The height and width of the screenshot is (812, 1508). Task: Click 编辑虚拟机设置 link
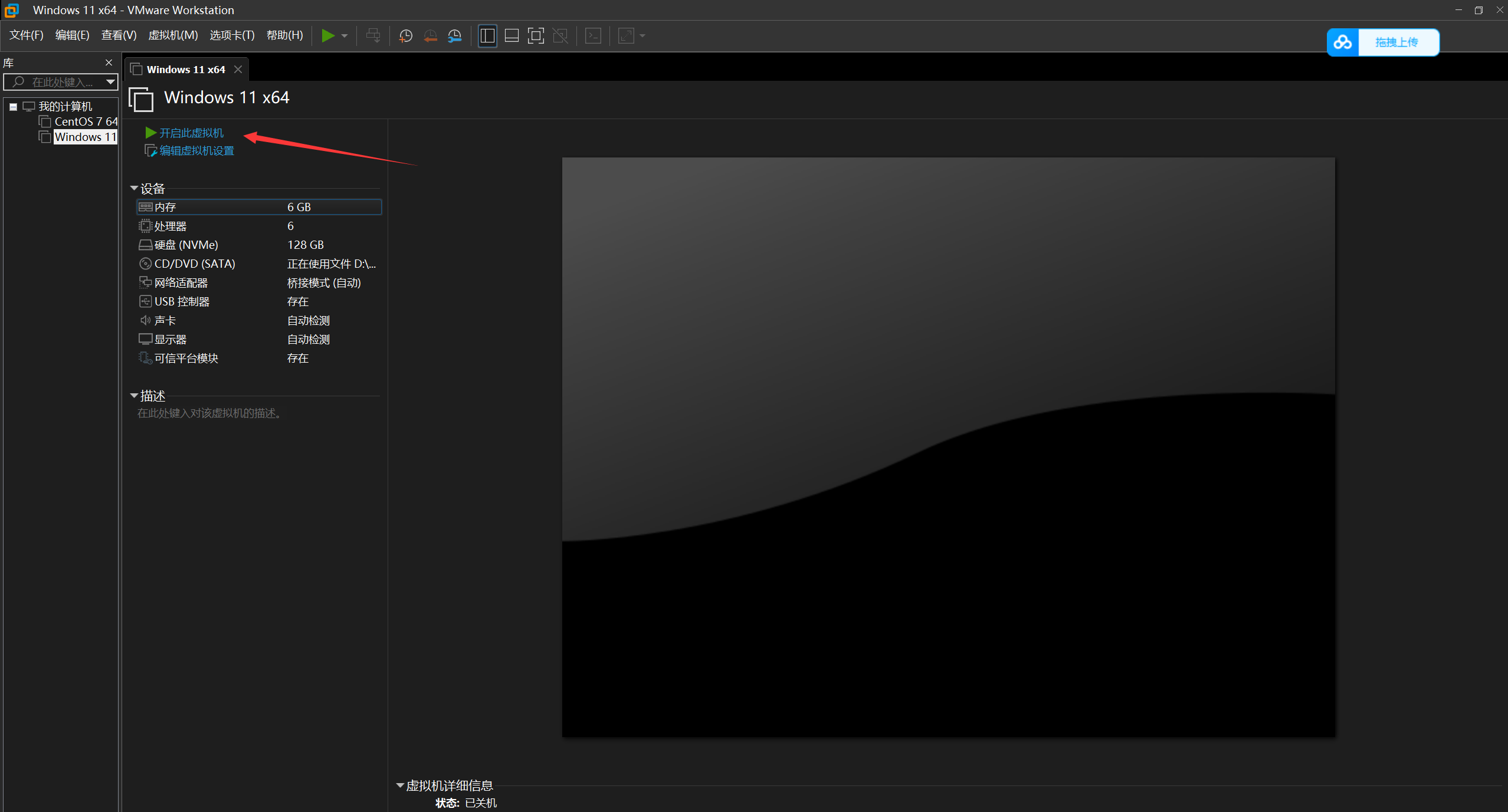click(x=196, y=151)
